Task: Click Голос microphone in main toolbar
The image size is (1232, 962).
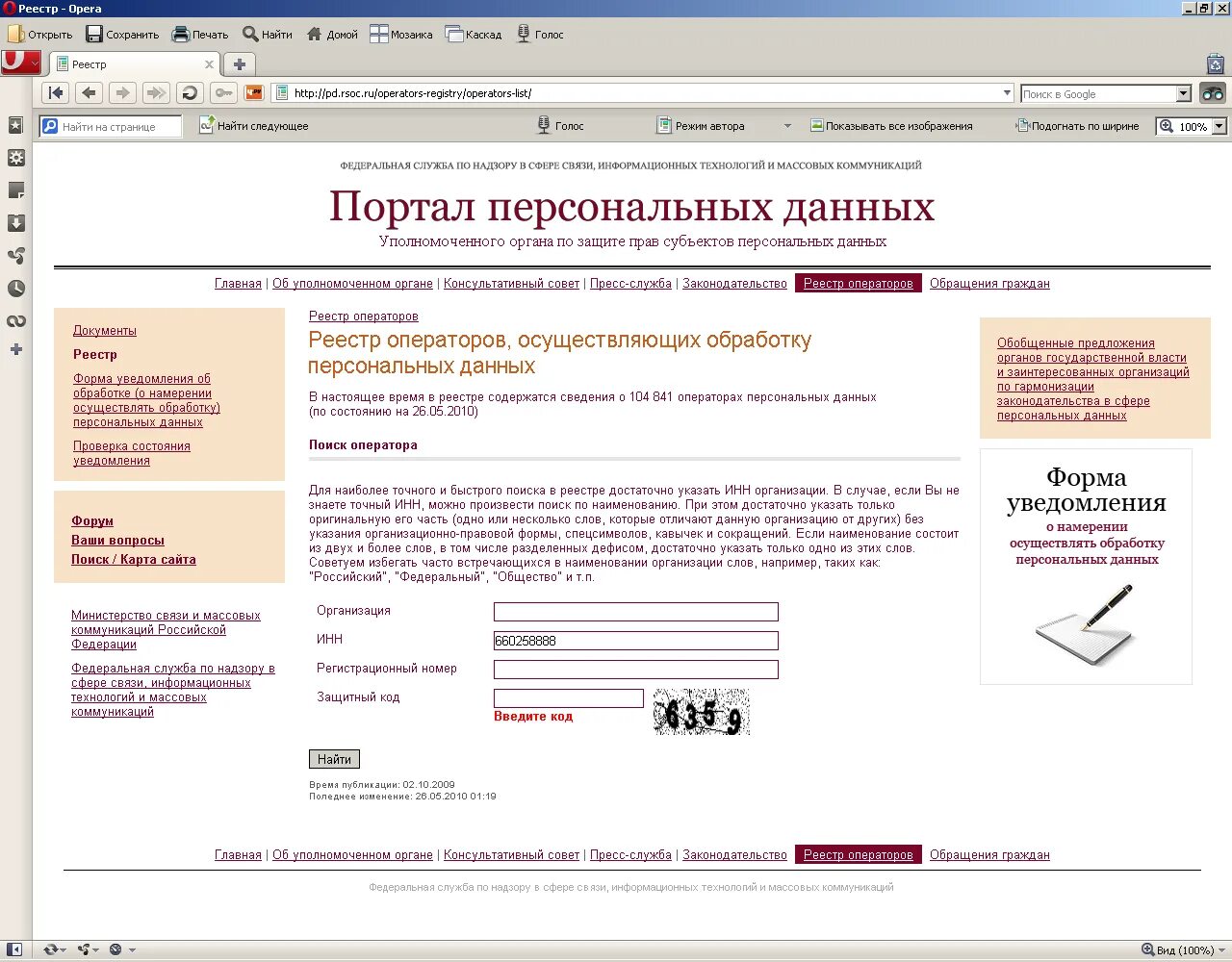Action: point(541,35)
